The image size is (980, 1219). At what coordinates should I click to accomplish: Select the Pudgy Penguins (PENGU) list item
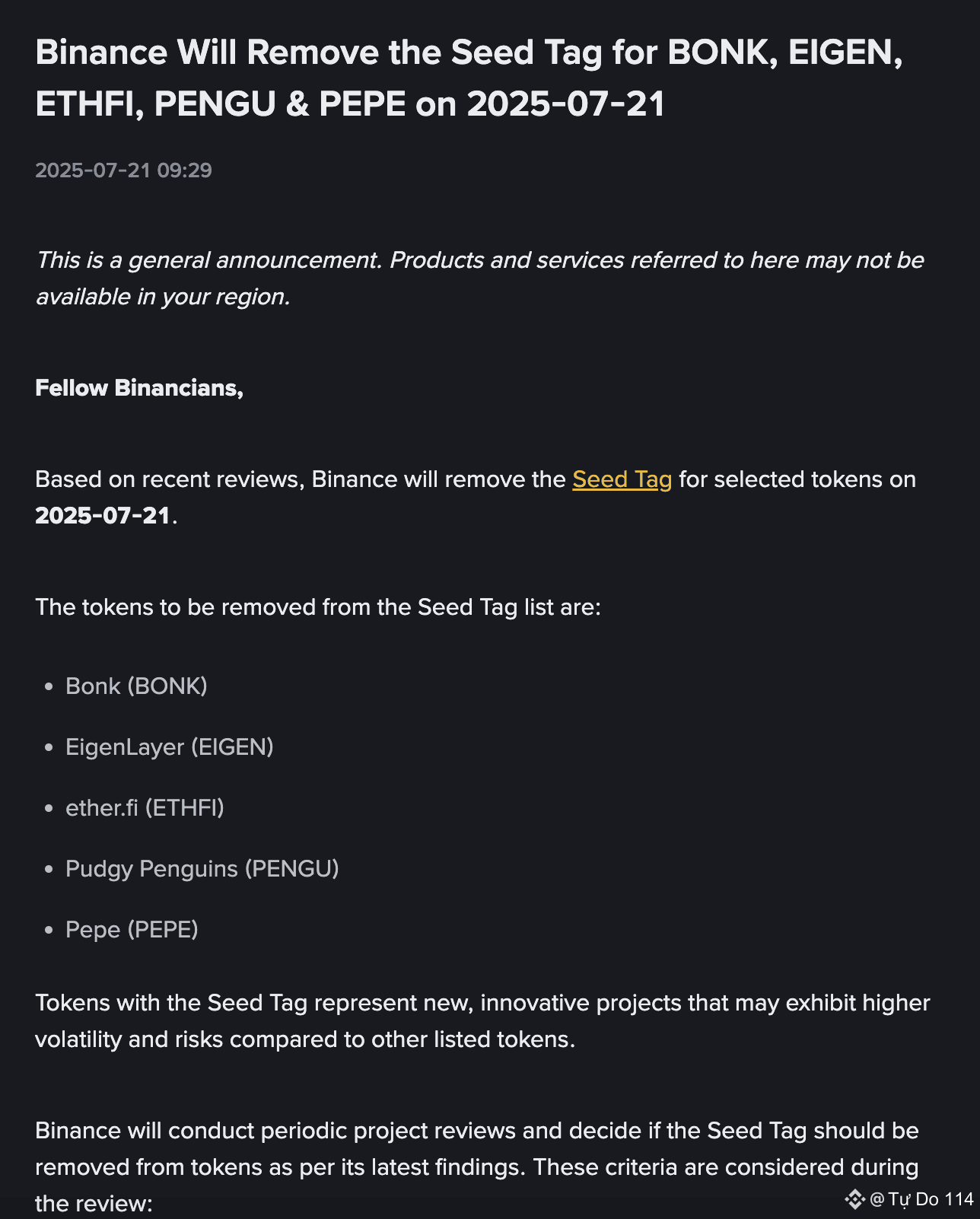click(x=202, y=869)
